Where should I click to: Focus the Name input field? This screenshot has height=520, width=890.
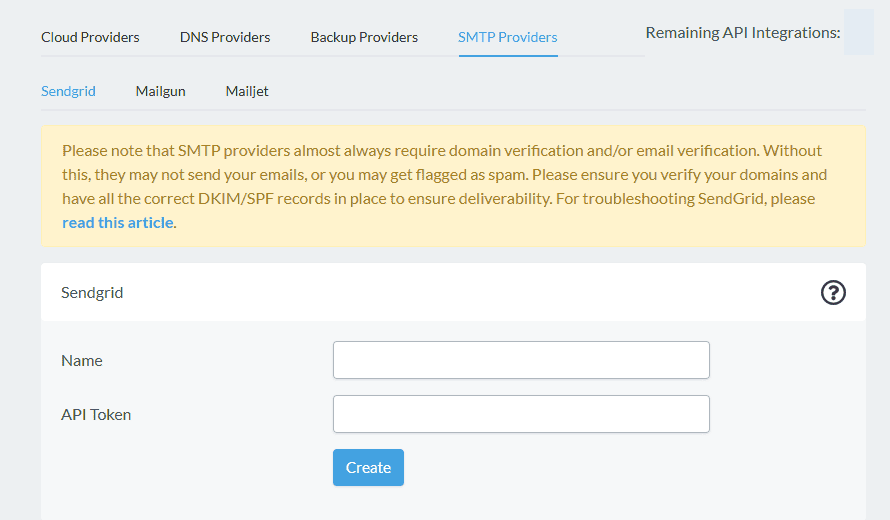pyautogui.click(x=521, y=360)
